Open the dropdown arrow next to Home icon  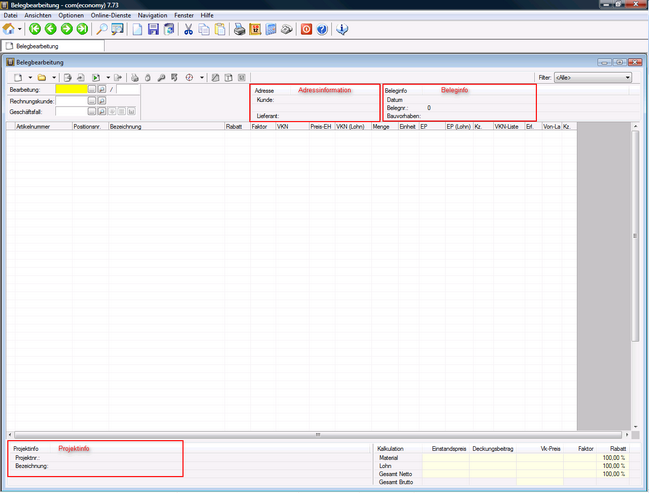19,29
